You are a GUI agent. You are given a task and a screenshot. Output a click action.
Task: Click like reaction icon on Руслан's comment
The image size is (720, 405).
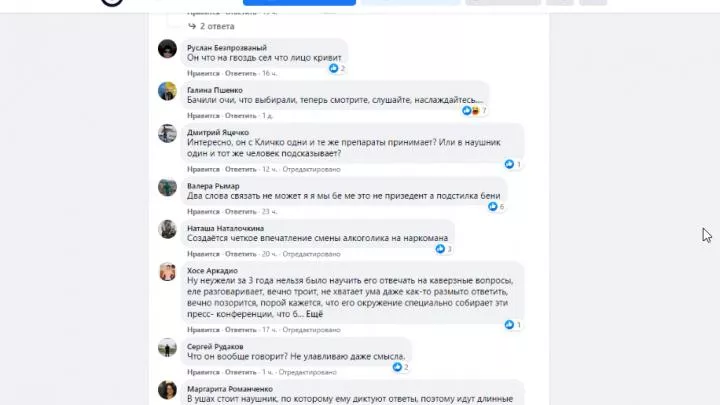coord(333,68)
